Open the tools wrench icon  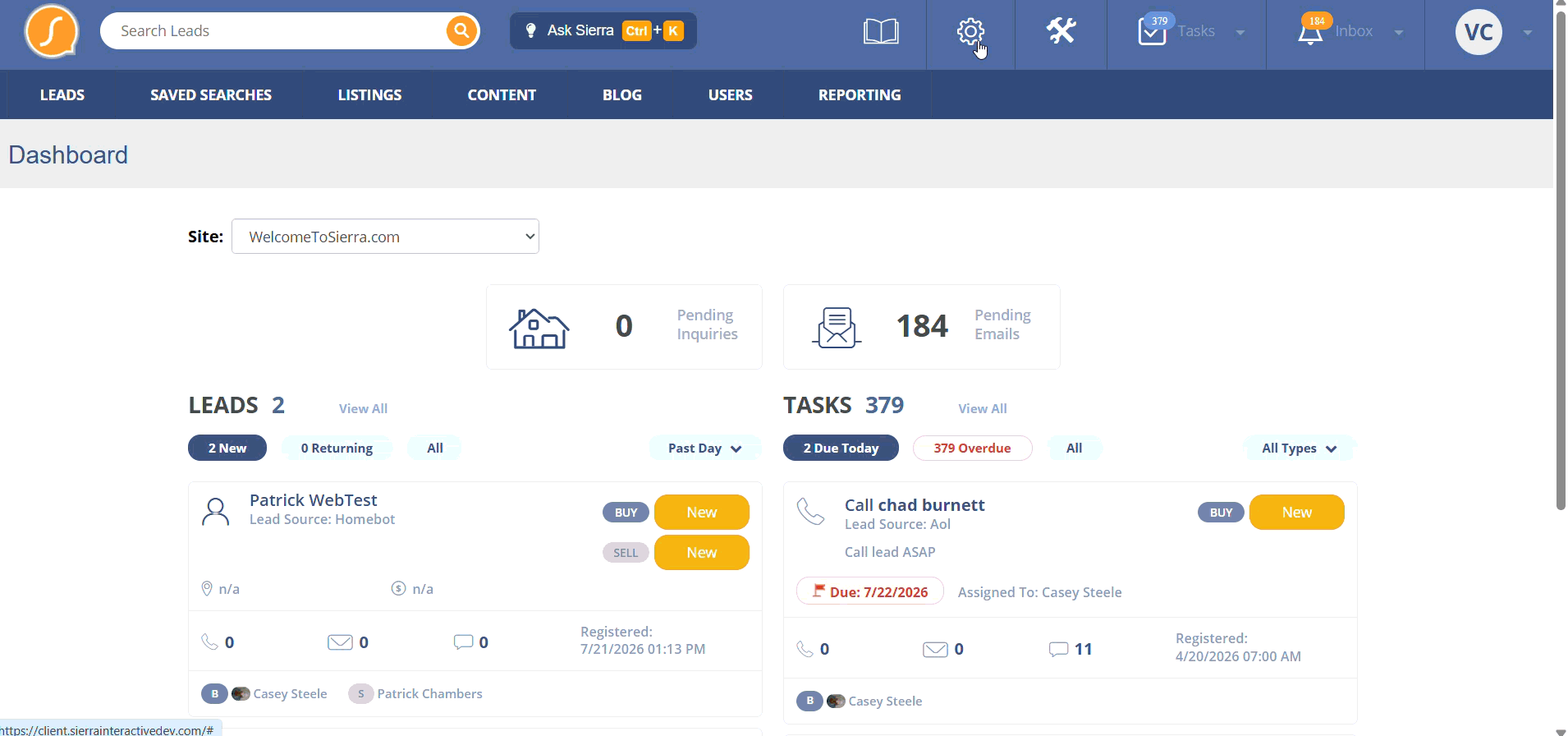coord(1061,31)
